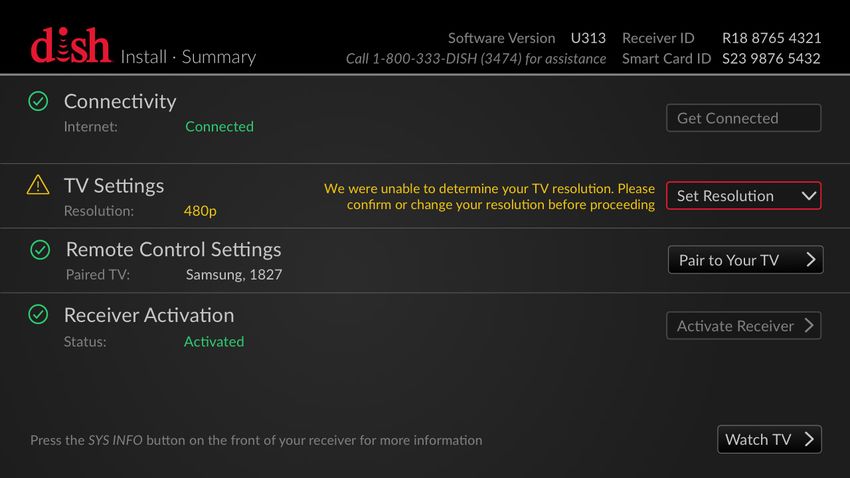
Task: Select the Receiver Activation heading
Action: [149, 315]
